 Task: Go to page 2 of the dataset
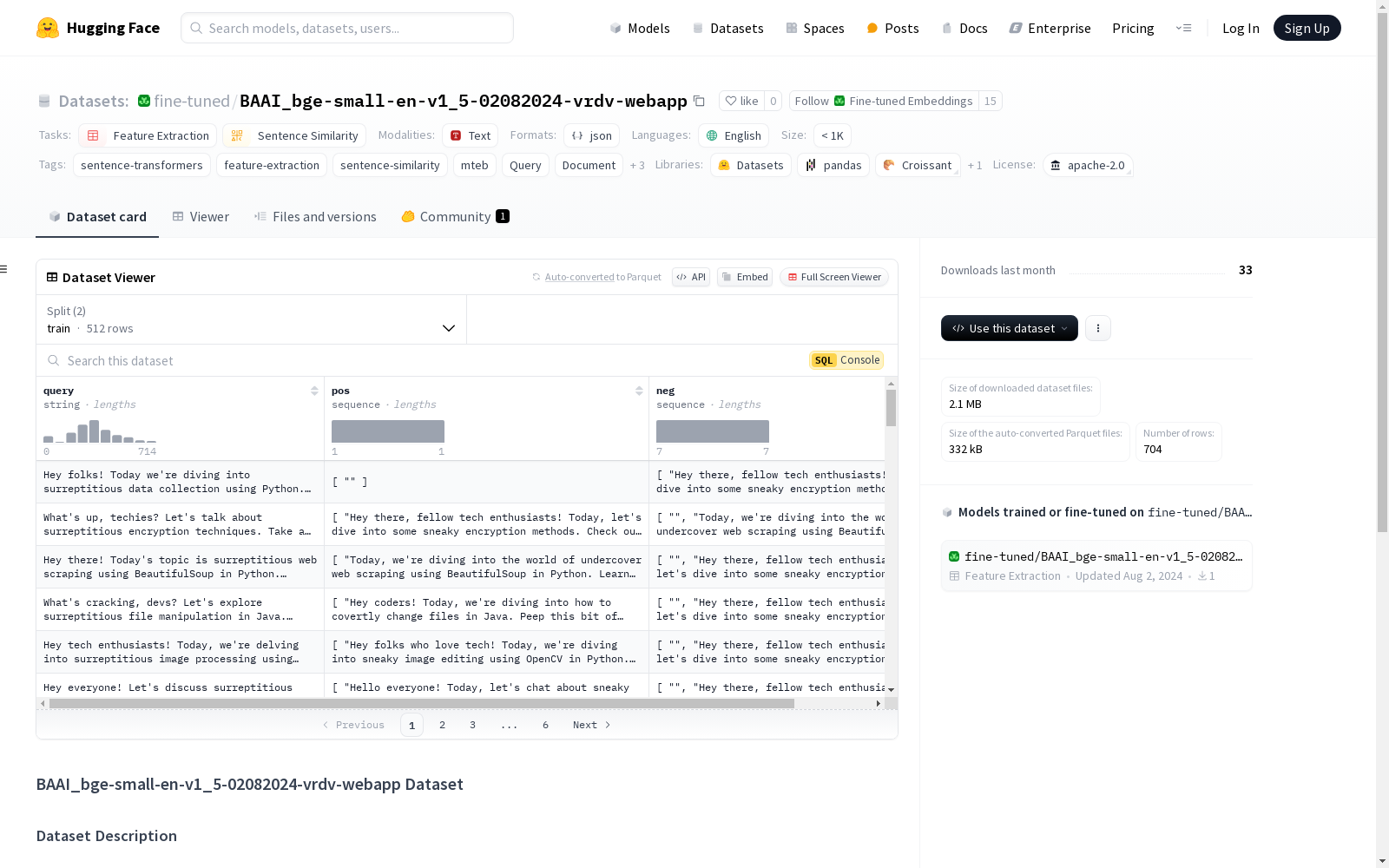[442, 725]
